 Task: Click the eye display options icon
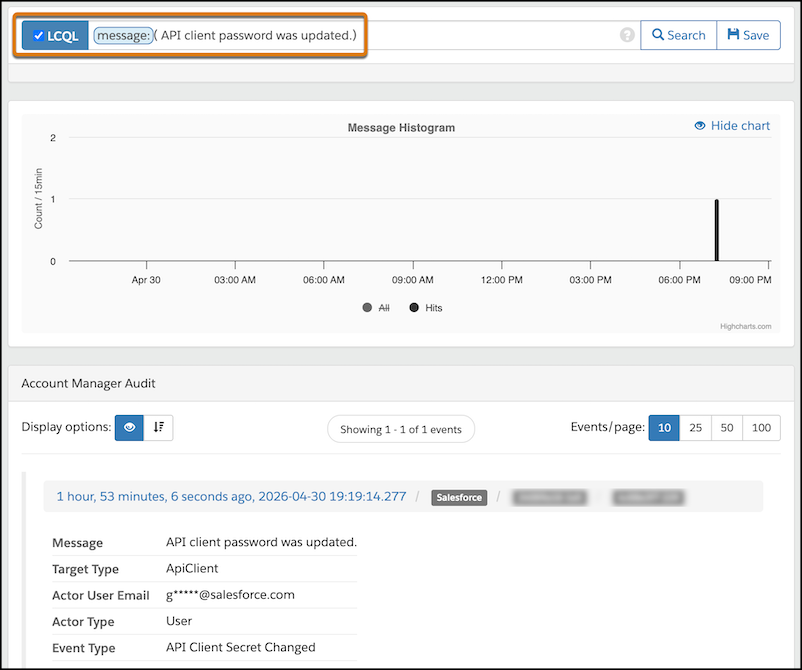129,427
